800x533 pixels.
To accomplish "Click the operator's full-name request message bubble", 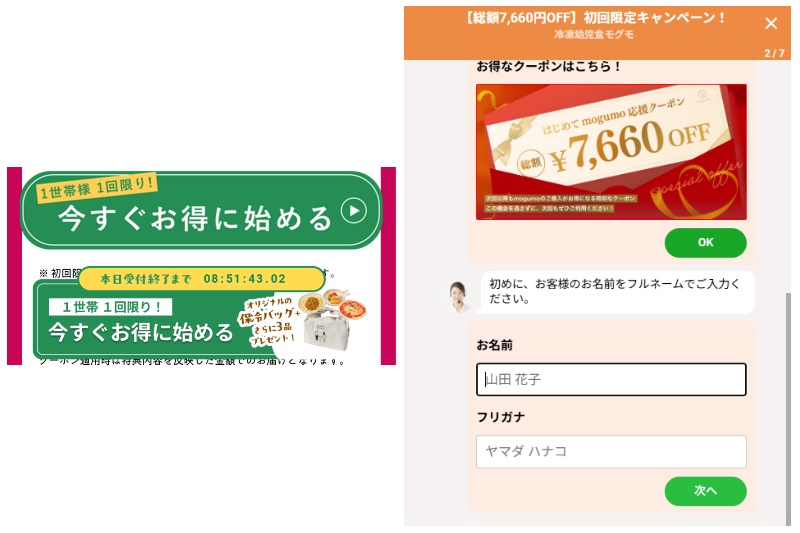I will pyautogui.click(x=617, y=291).
